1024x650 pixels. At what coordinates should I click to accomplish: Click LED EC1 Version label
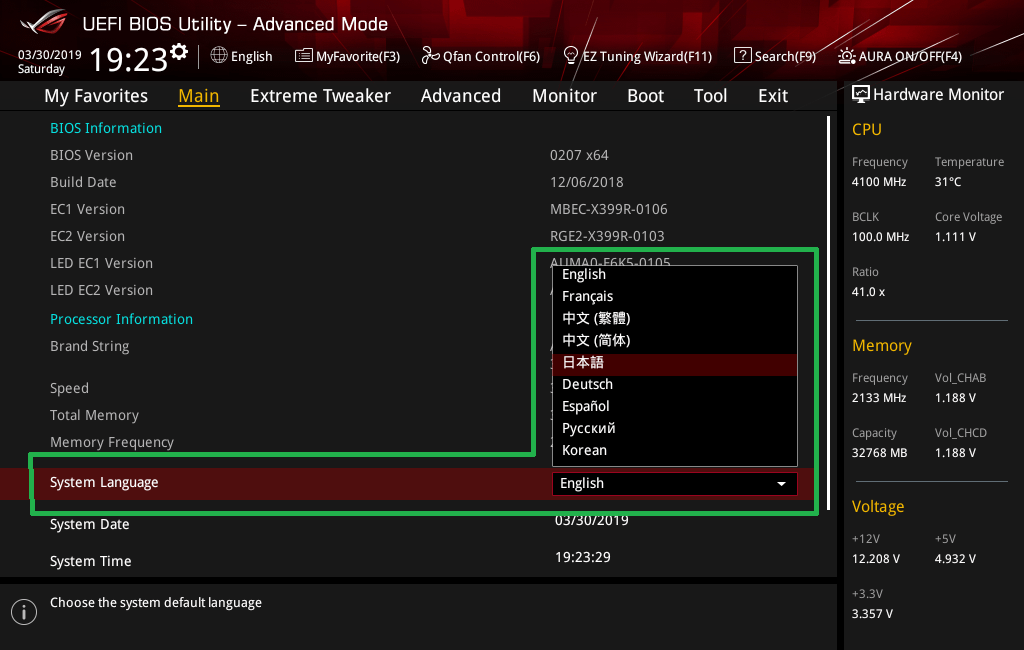point(101,263)
